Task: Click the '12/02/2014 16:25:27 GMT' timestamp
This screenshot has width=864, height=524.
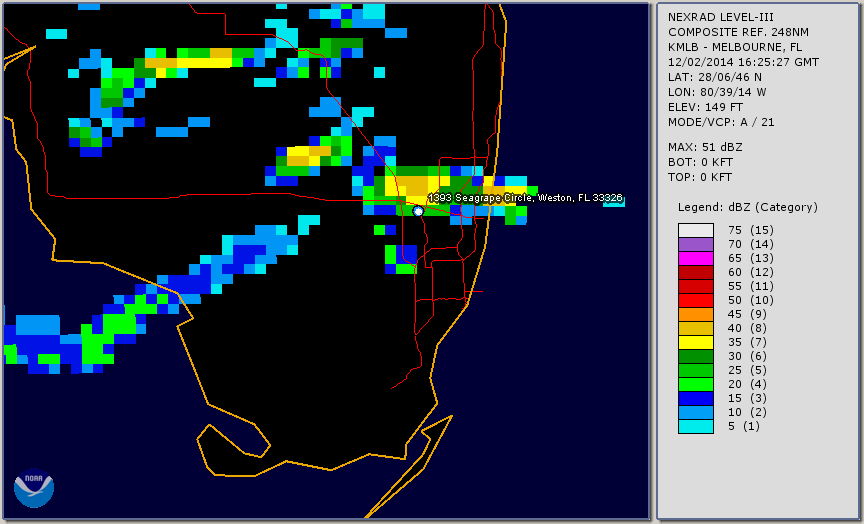Action: (743, 62)
